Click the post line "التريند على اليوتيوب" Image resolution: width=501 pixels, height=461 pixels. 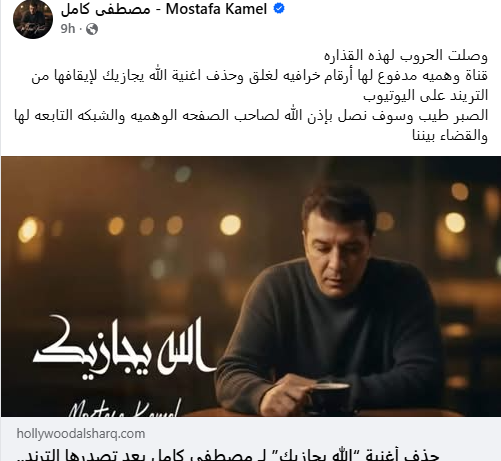(x=426, y=96)
